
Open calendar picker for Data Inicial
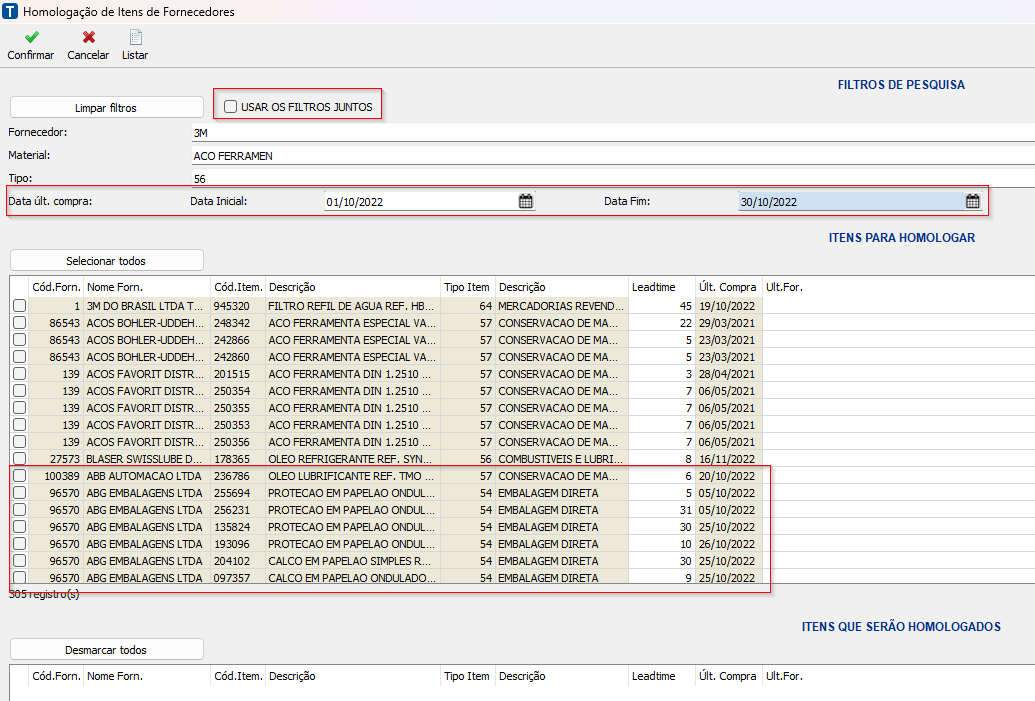click(x=525, y=201)
